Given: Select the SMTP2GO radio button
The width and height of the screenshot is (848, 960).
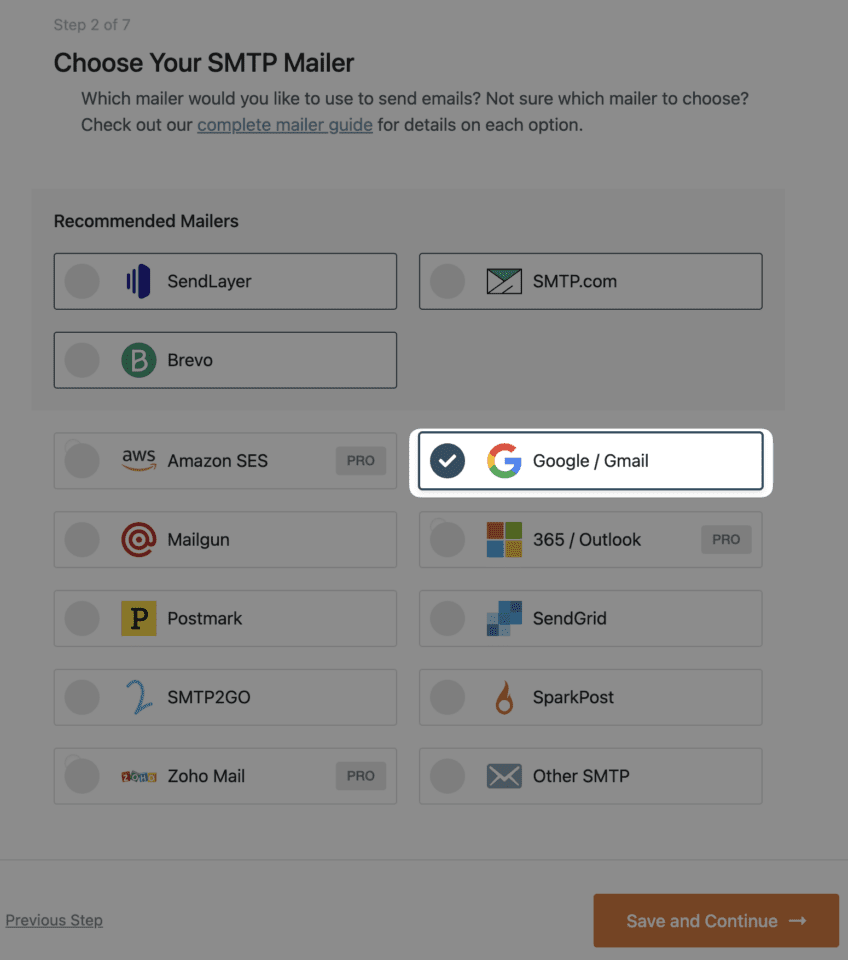Looking at the screenshot, I should 82,698.
